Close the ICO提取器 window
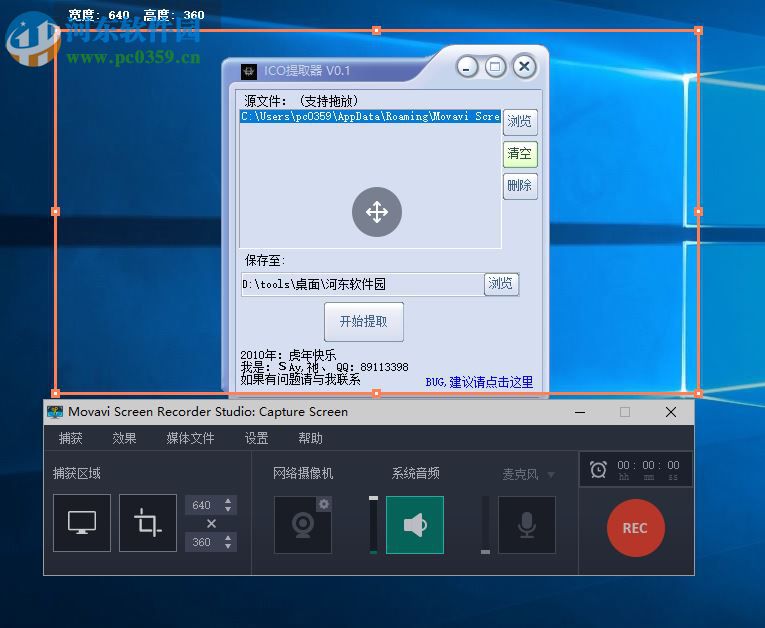This screenshot has width=765, height=628. click(x=524, y=66)
